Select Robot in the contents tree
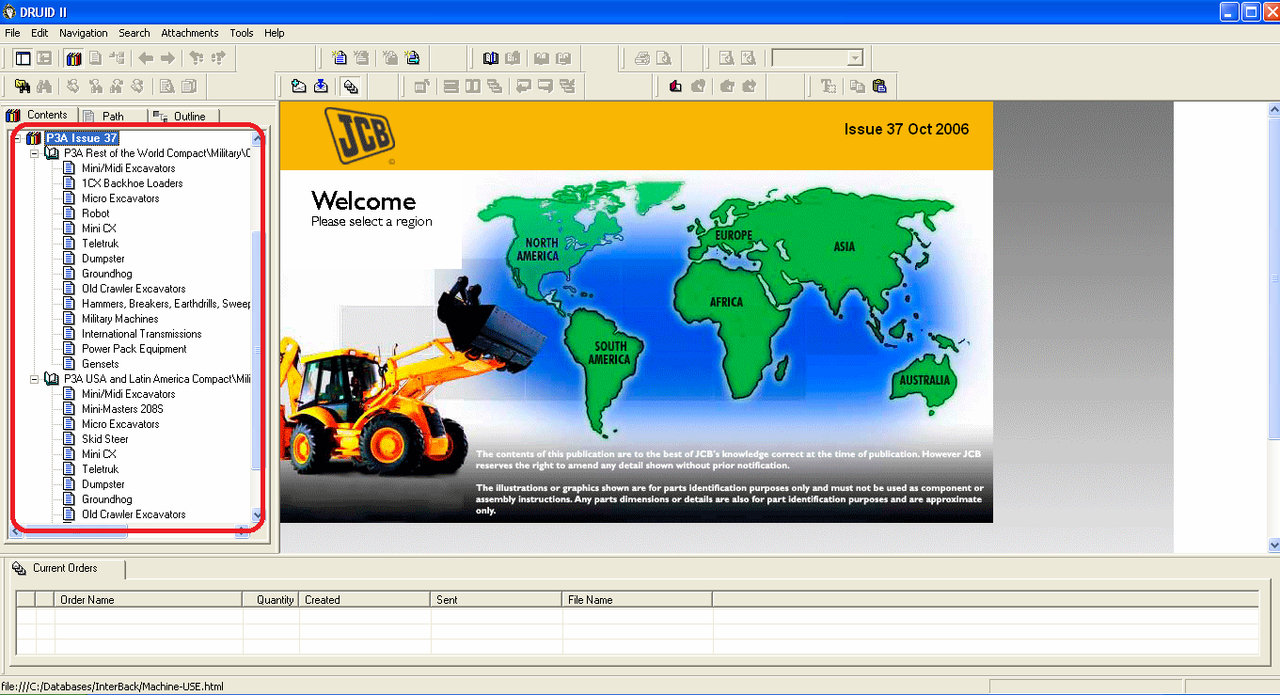This screenshot has width=1280, height=695. (96, 213)
